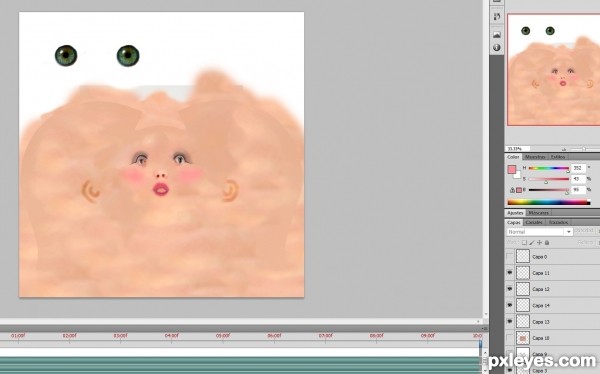Screen dimensions: 600x374
Task: Hide layer Capa 13 with its eye
Action: (x=510, y=322)
